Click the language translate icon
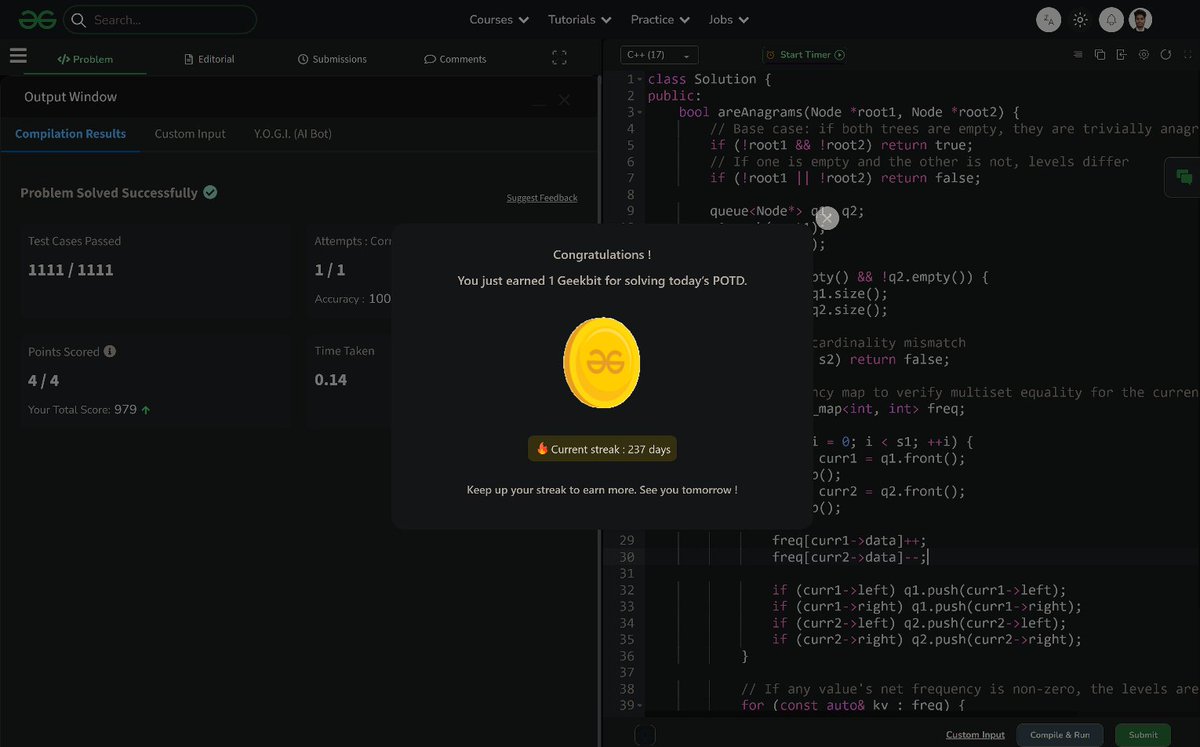The height and width of the screenshot is (747, 1200). point(1048,20)
